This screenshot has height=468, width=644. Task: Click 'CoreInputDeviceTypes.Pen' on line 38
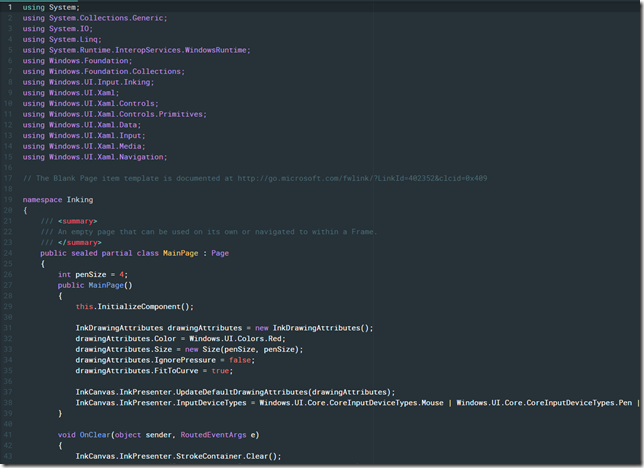click(579, 403)
